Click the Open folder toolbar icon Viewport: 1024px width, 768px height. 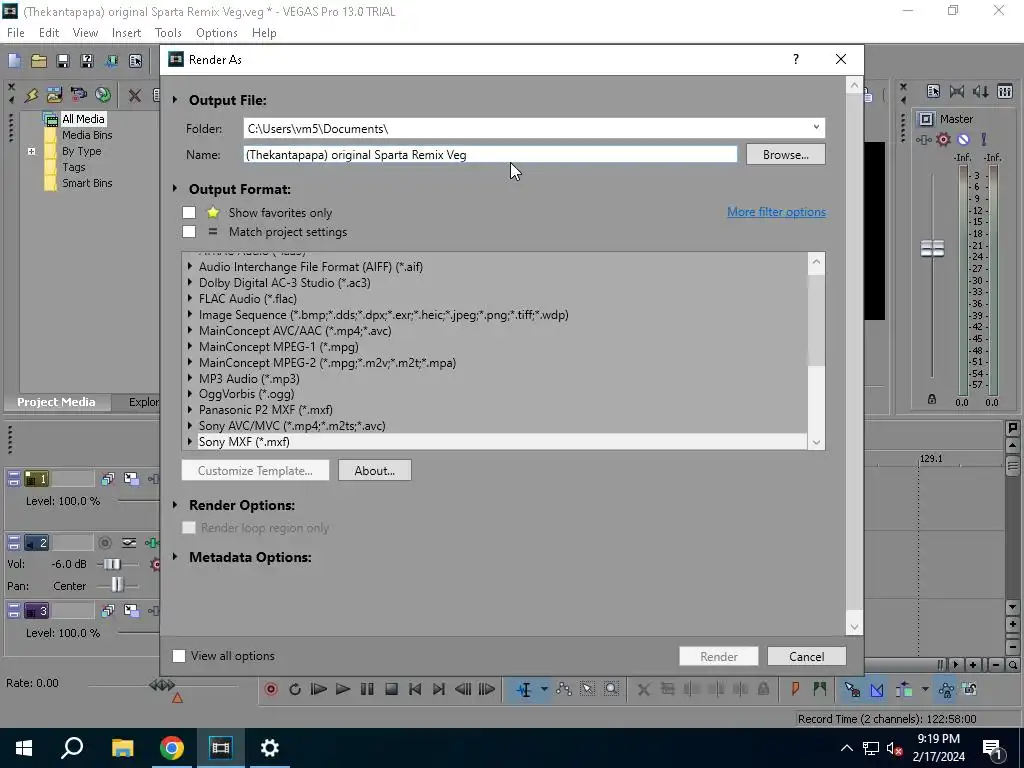click(39, 61)
